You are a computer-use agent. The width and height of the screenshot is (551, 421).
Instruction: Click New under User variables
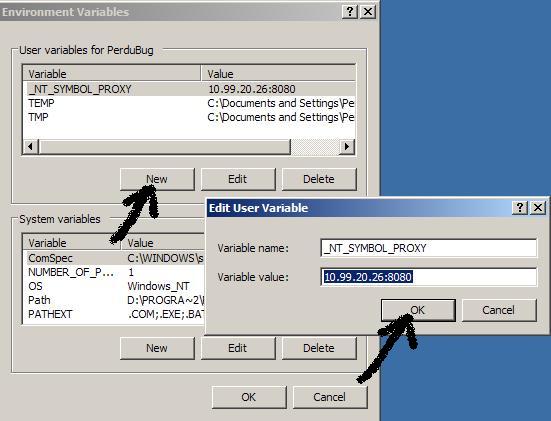point(157,179)
